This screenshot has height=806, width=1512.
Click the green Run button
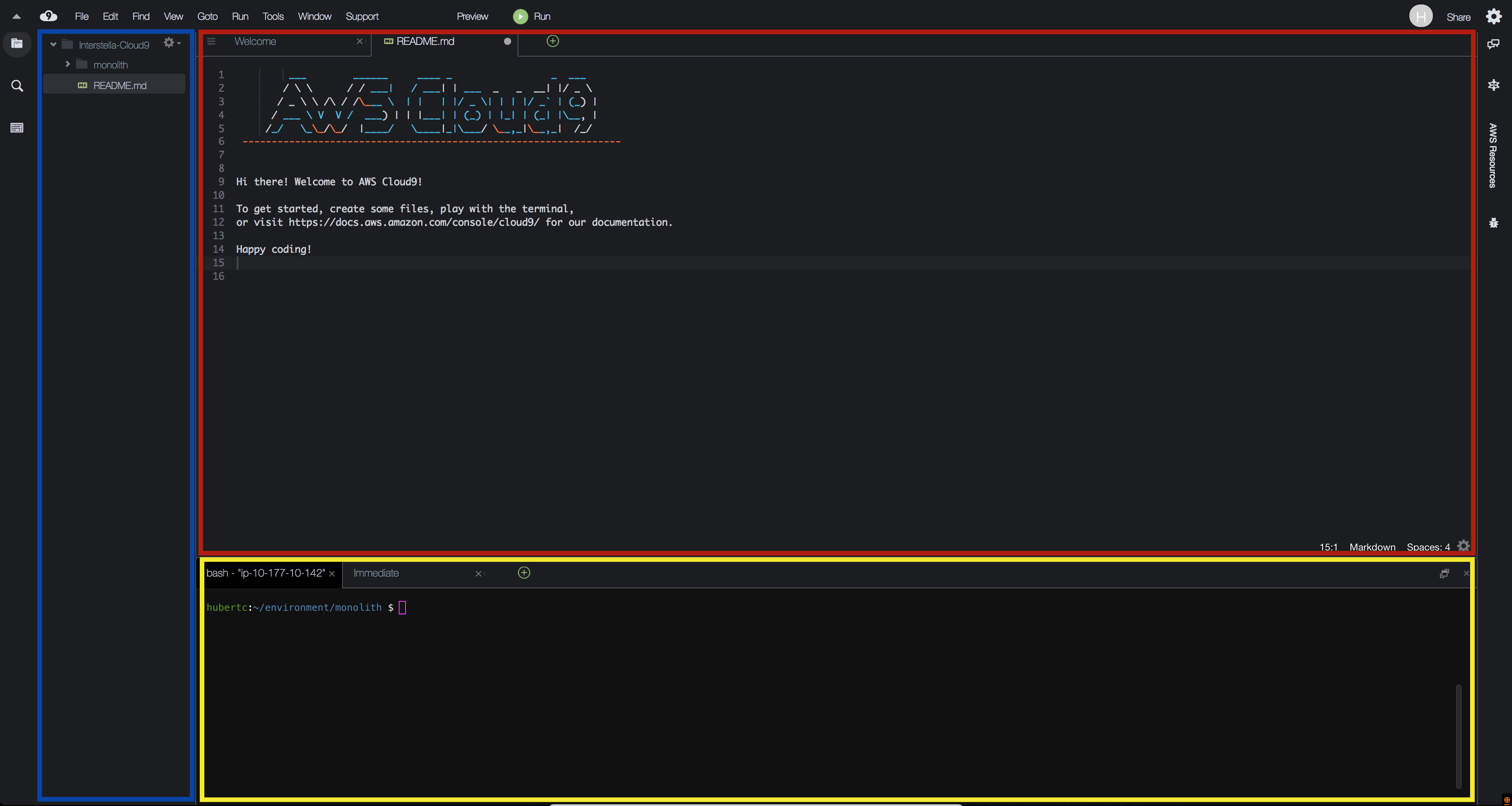520,17
